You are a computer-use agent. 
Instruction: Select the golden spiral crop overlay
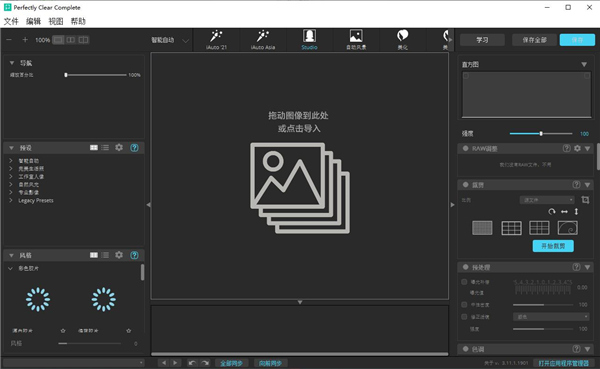coord(567,228)
